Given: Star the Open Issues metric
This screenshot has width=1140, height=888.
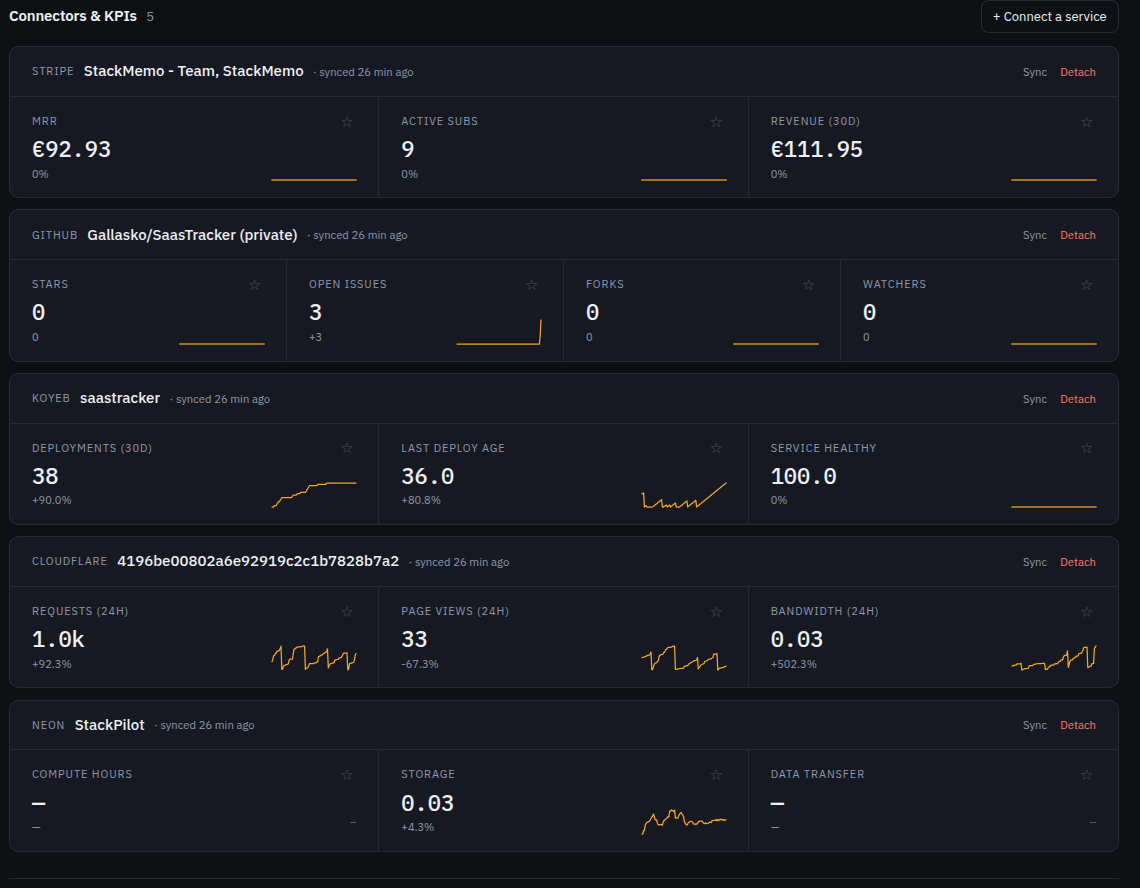Looking at the screenshot, I should tap(531, 285).
